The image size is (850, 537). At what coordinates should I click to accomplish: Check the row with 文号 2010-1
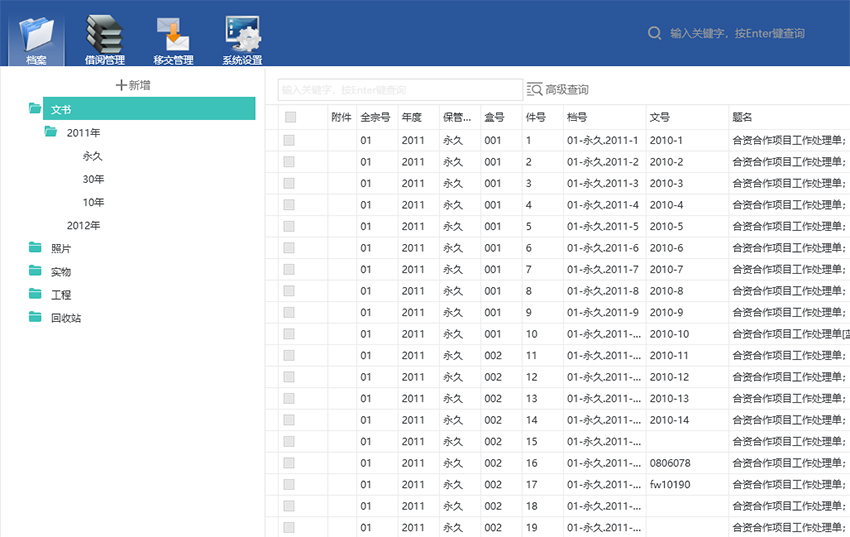(289, 140)
